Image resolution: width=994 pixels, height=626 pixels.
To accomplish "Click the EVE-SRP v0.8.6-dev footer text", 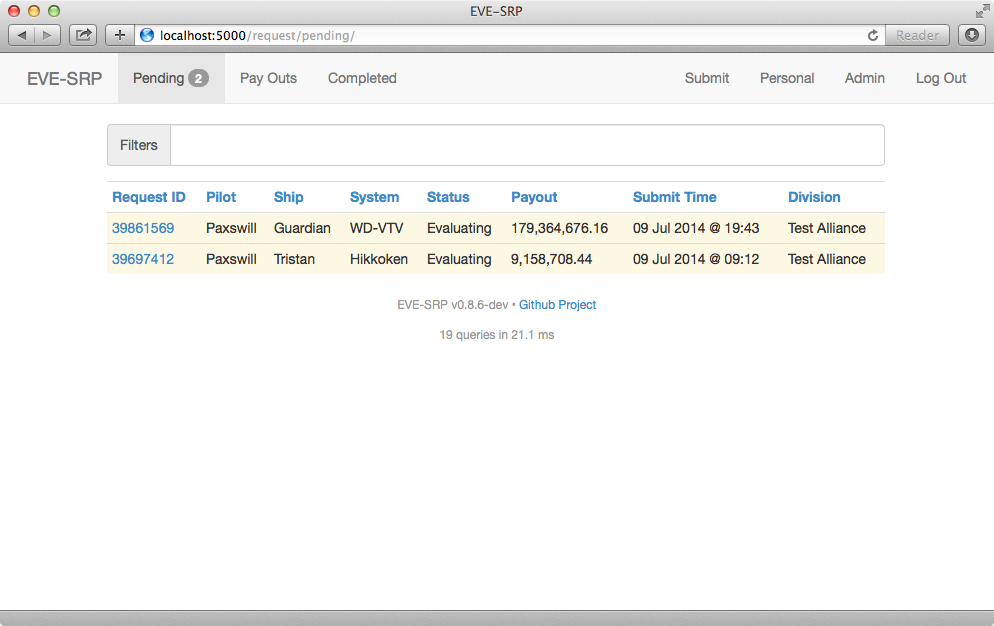I will [x=453, y=305].
